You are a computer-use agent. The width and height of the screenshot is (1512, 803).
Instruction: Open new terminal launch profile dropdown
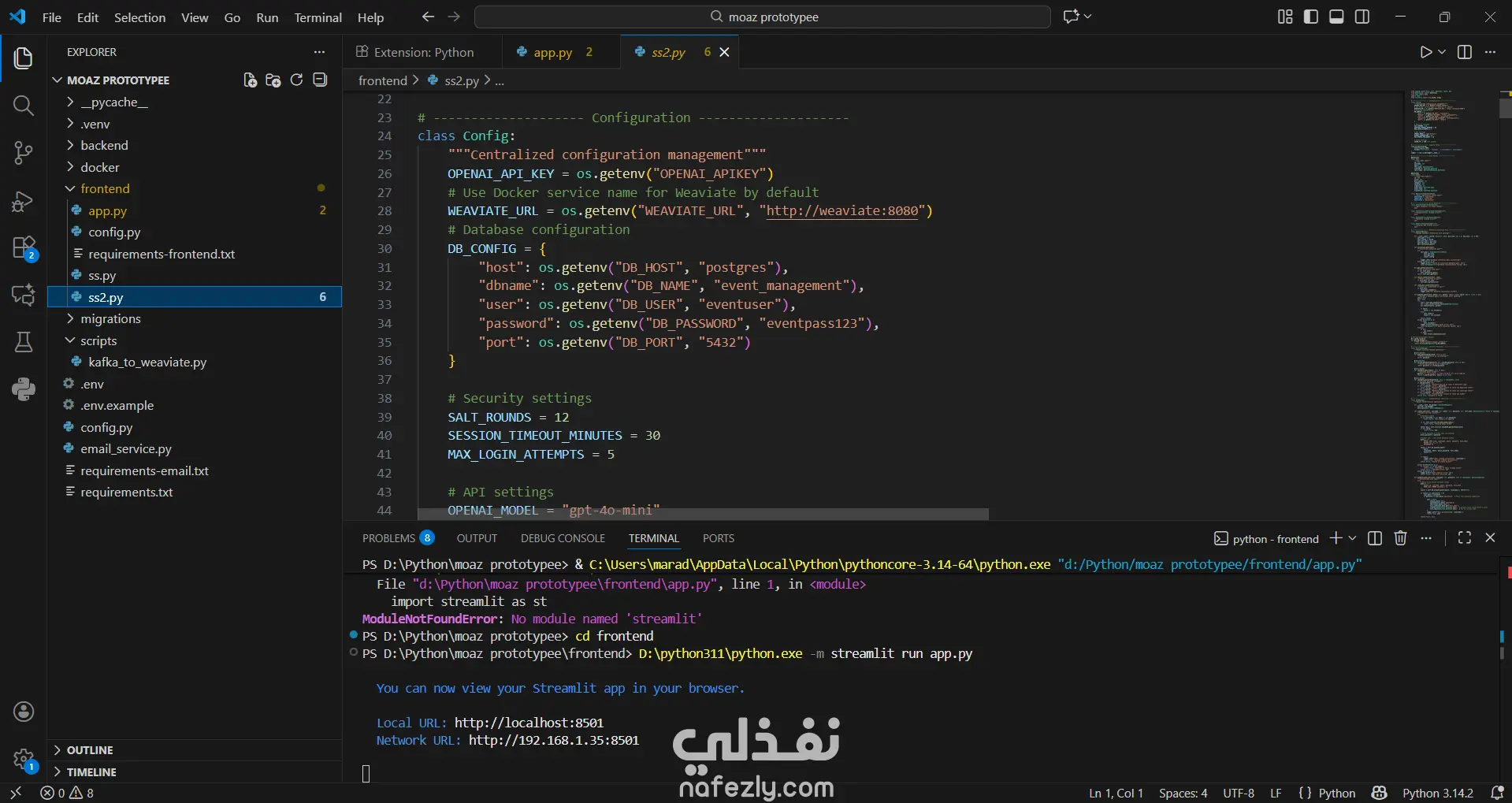click(1353, 538)
